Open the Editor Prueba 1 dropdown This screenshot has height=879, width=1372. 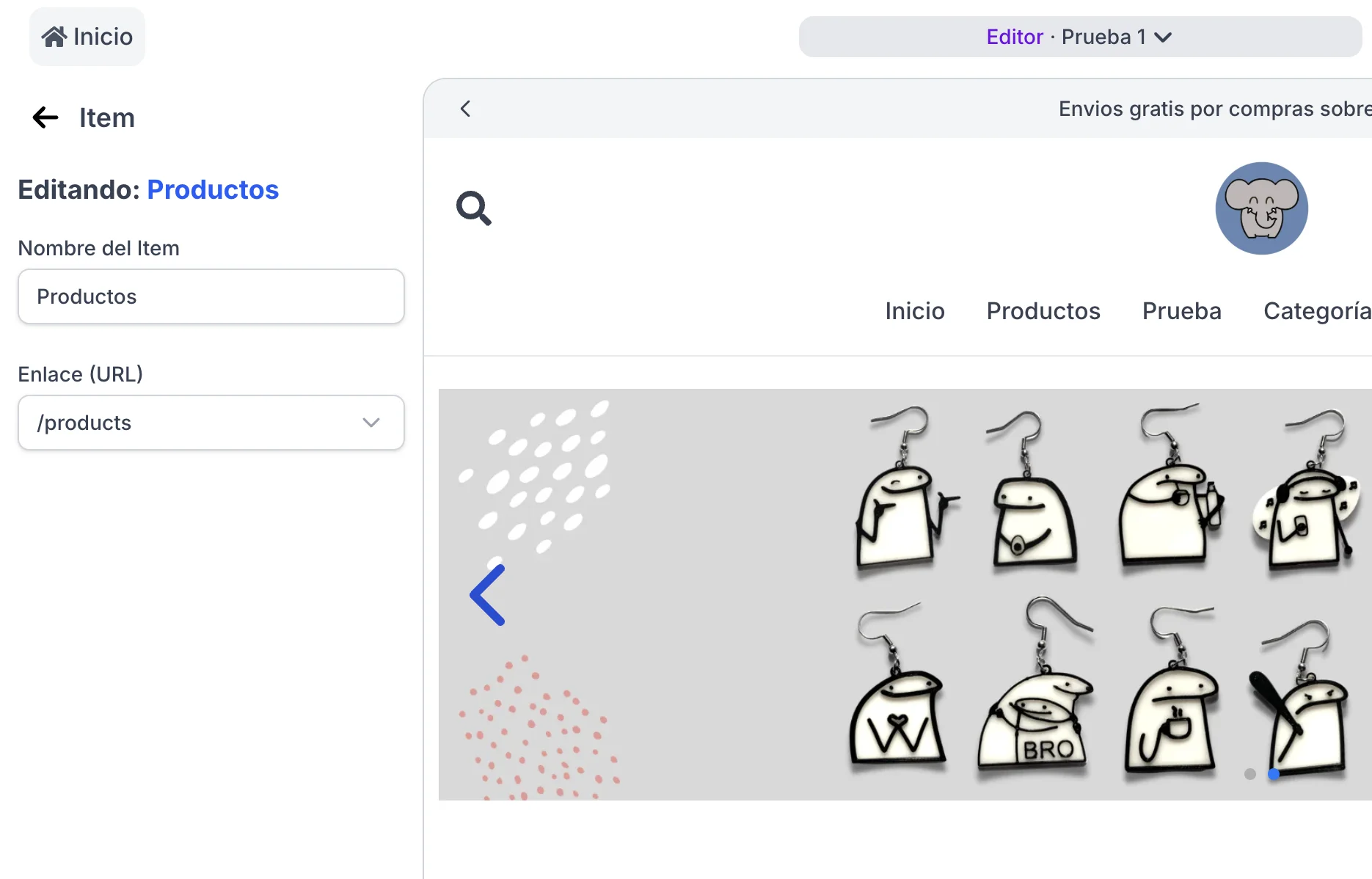1079,37
